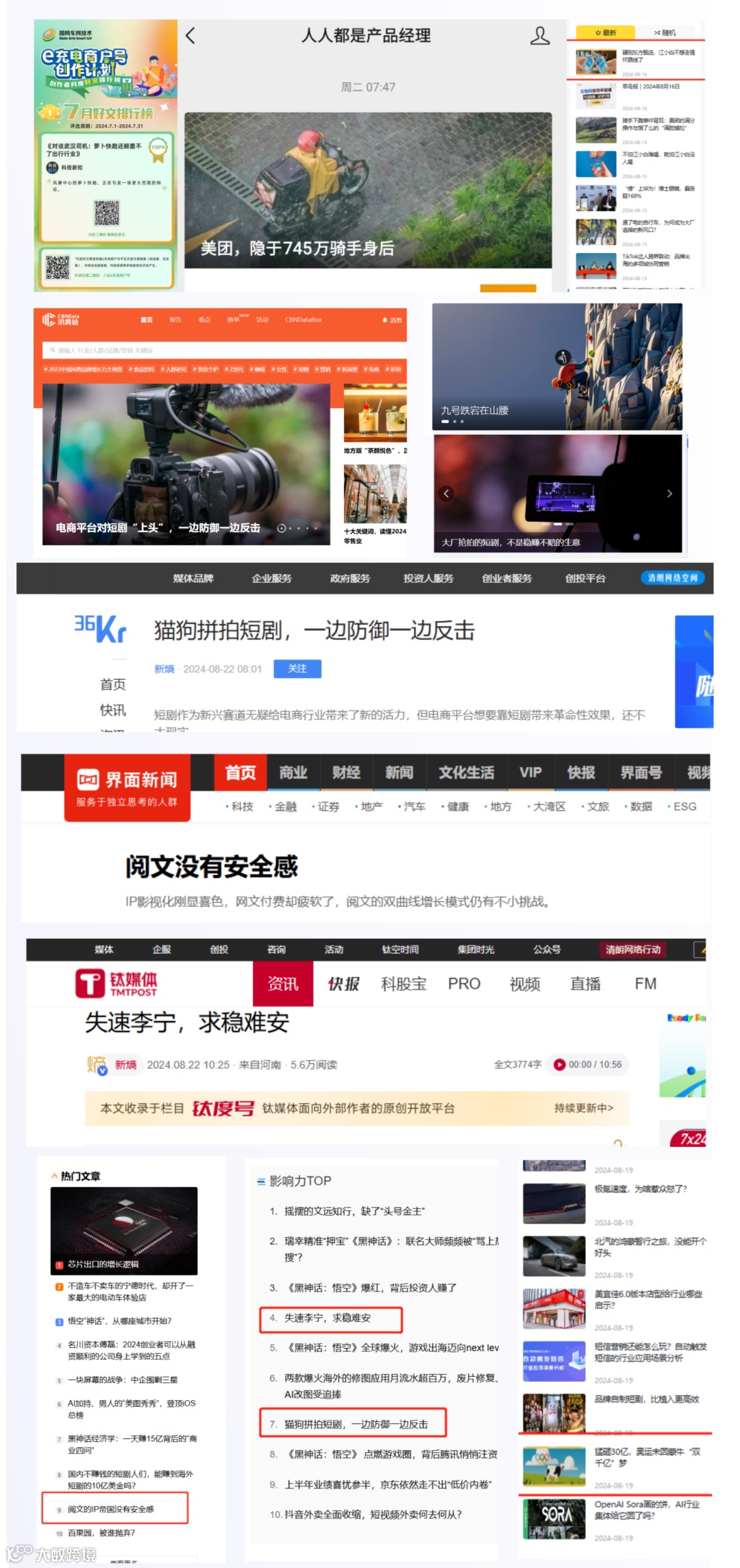Open hot article 百果园，被谁抛弃?
The image size is (740, 1568).
101,1532
